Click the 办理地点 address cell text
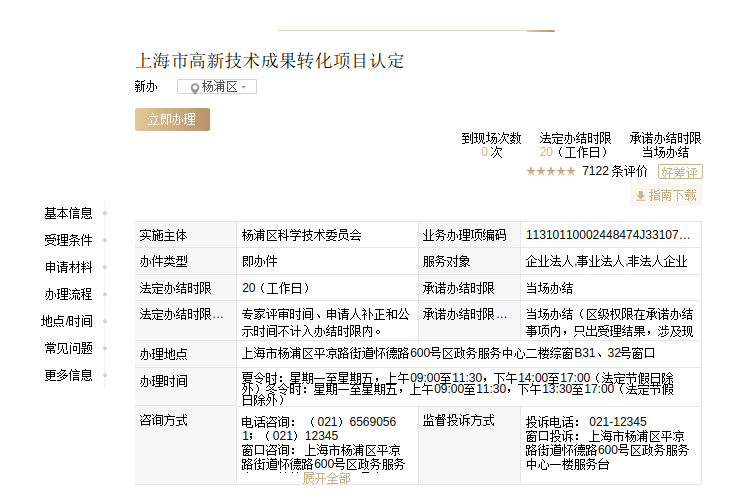 tap(448, 353)
